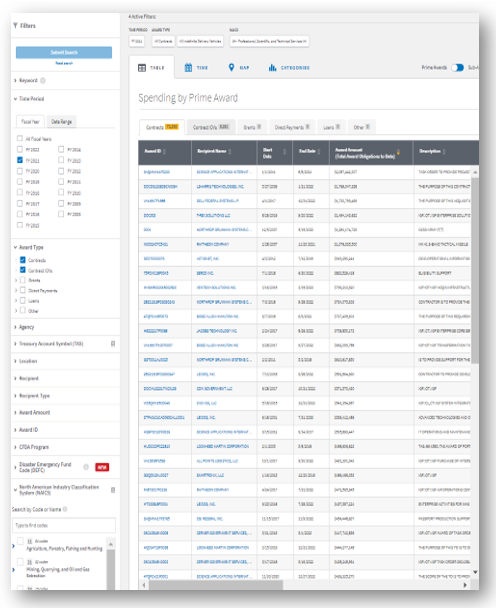This screenshot has width=496, height=608.
Task: Sort by Award Amount using yellow arrow
Action: [x=398, y=152]
